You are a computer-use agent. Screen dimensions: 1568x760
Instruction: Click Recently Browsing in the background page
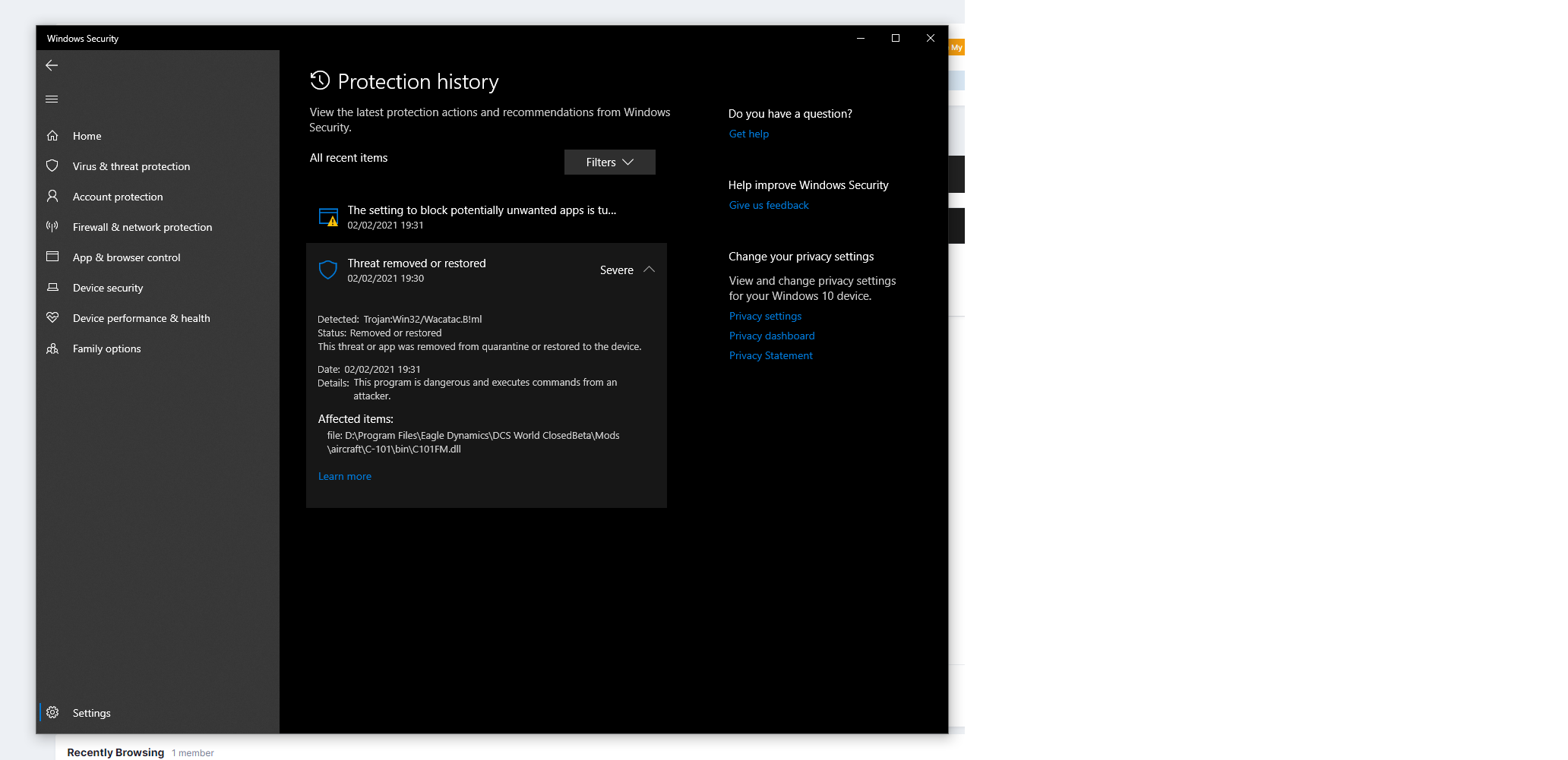tap(115, 752)
